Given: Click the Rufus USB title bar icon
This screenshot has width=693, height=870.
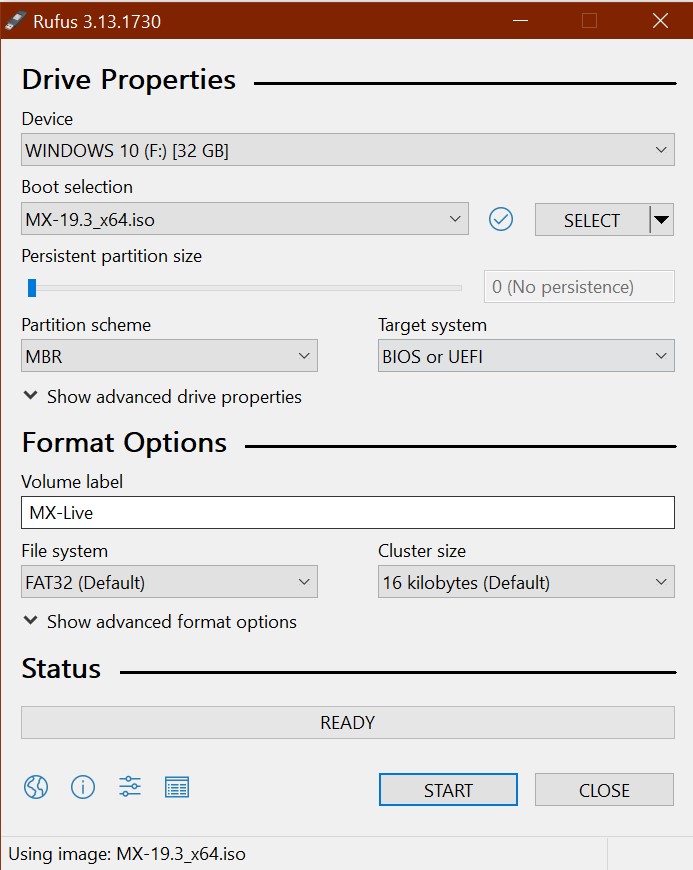Looking at the screenshot, I should point(15,21).
